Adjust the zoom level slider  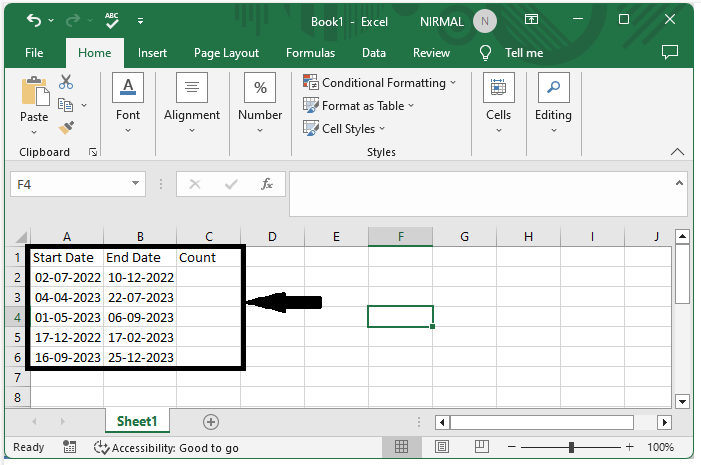571,447
